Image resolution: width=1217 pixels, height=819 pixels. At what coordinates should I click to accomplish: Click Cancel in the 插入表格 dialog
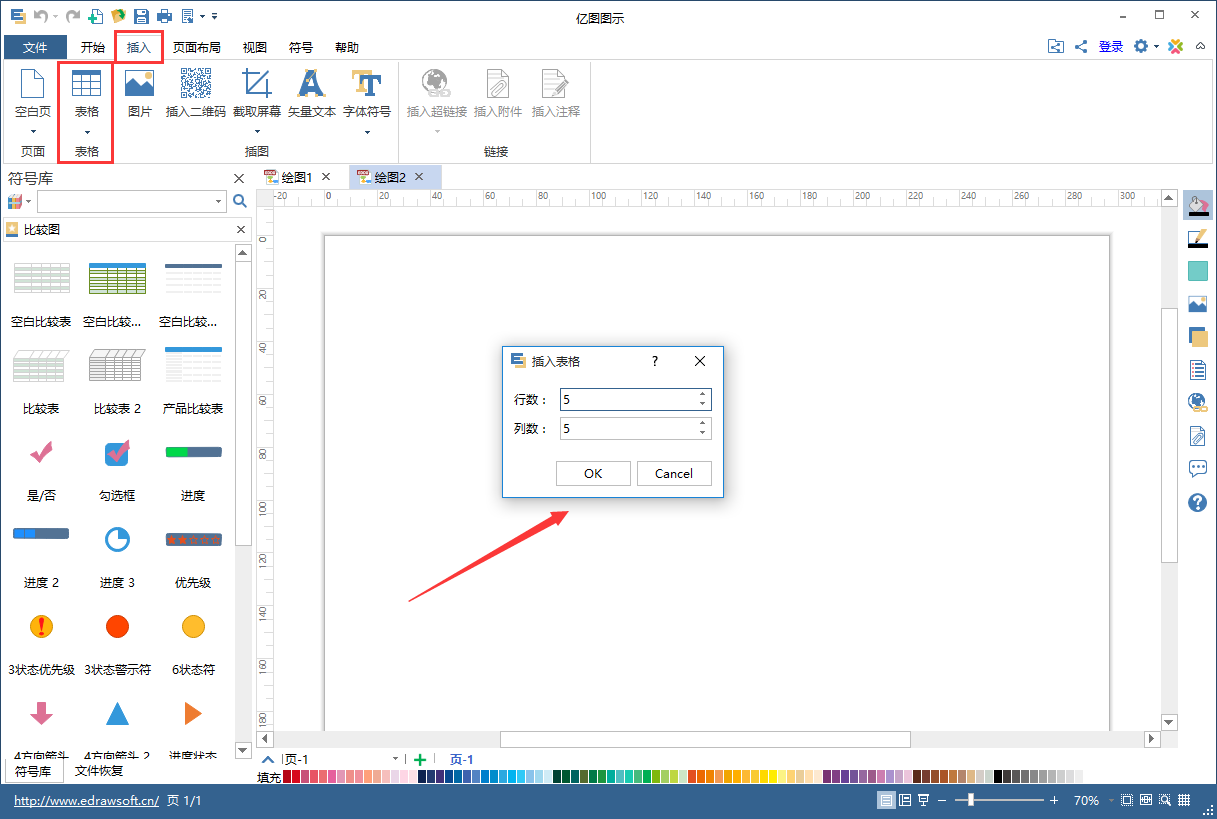[x=674, y=473]
